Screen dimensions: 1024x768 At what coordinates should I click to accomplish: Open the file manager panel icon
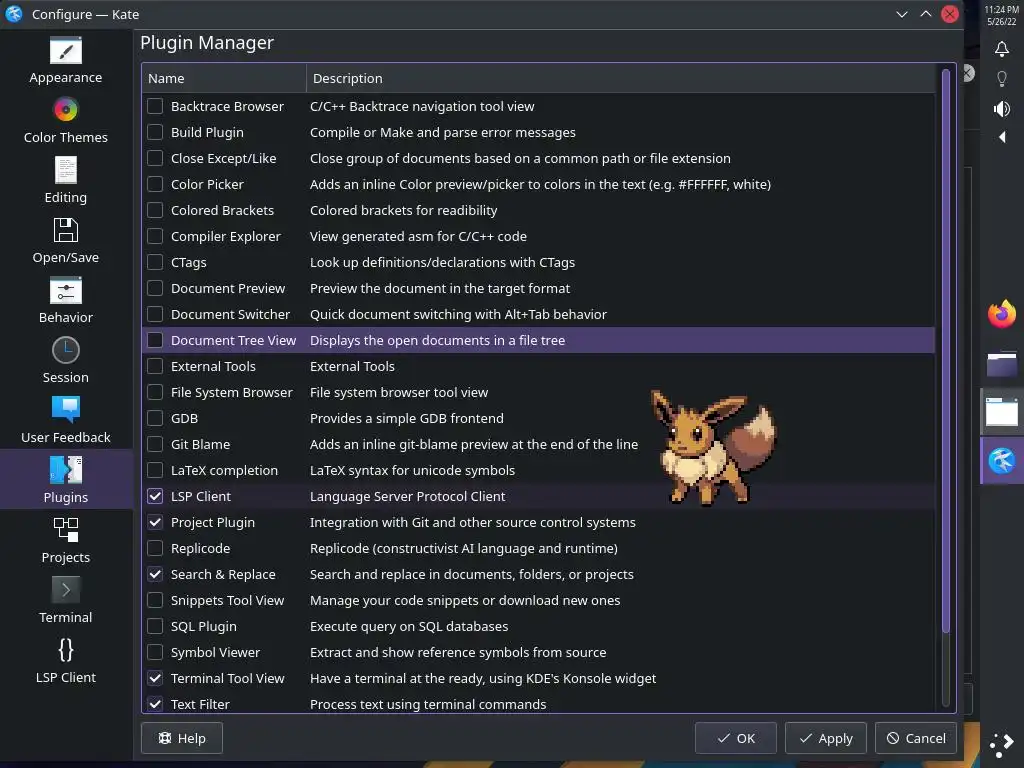[1001, 364]
